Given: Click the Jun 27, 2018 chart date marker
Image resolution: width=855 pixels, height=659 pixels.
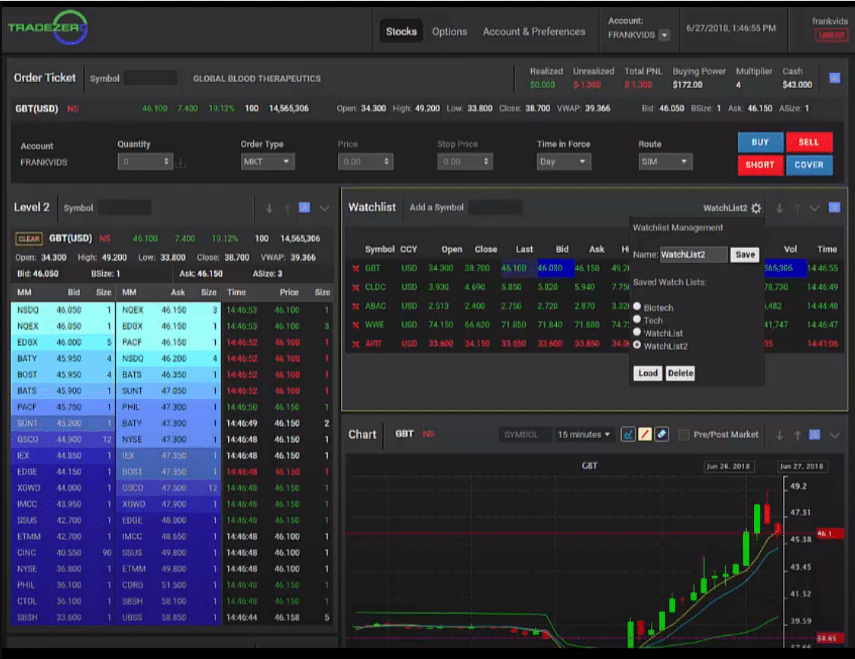Looking at the screenshot, I should pos(802,466).
